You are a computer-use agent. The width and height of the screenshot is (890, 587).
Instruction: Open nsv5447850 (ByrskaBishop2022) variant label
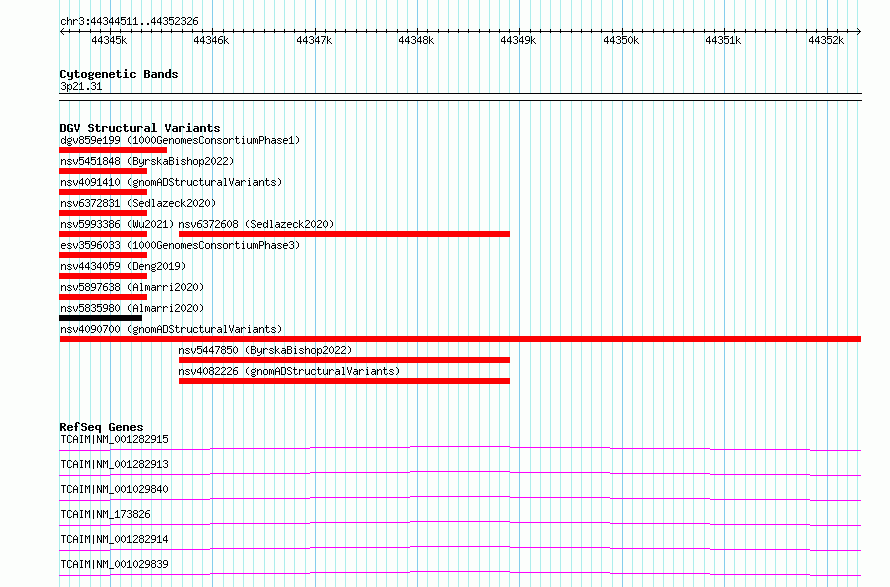pos(265,350)
